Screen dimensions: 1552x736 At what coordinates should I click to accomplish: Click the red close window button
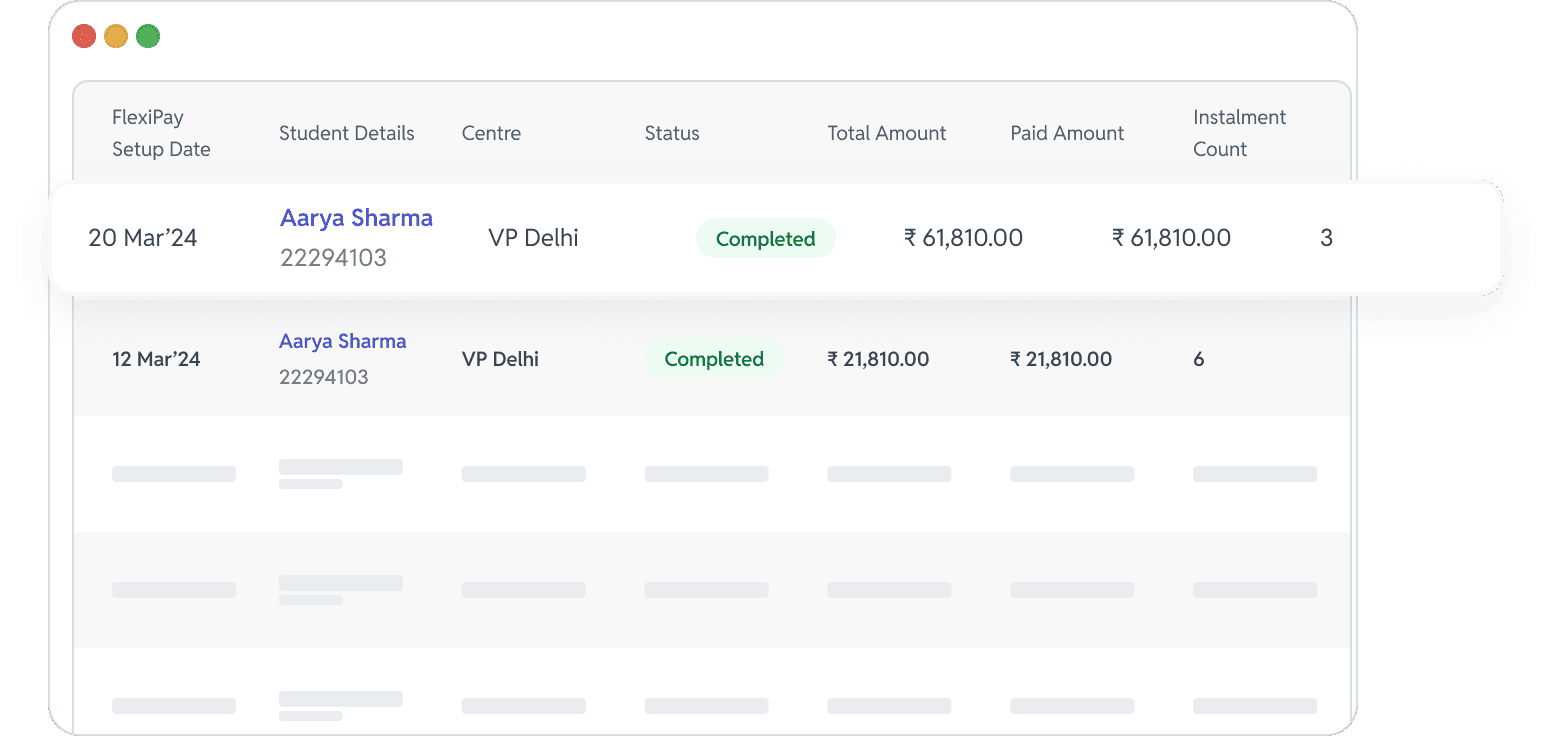coord(84,37)
